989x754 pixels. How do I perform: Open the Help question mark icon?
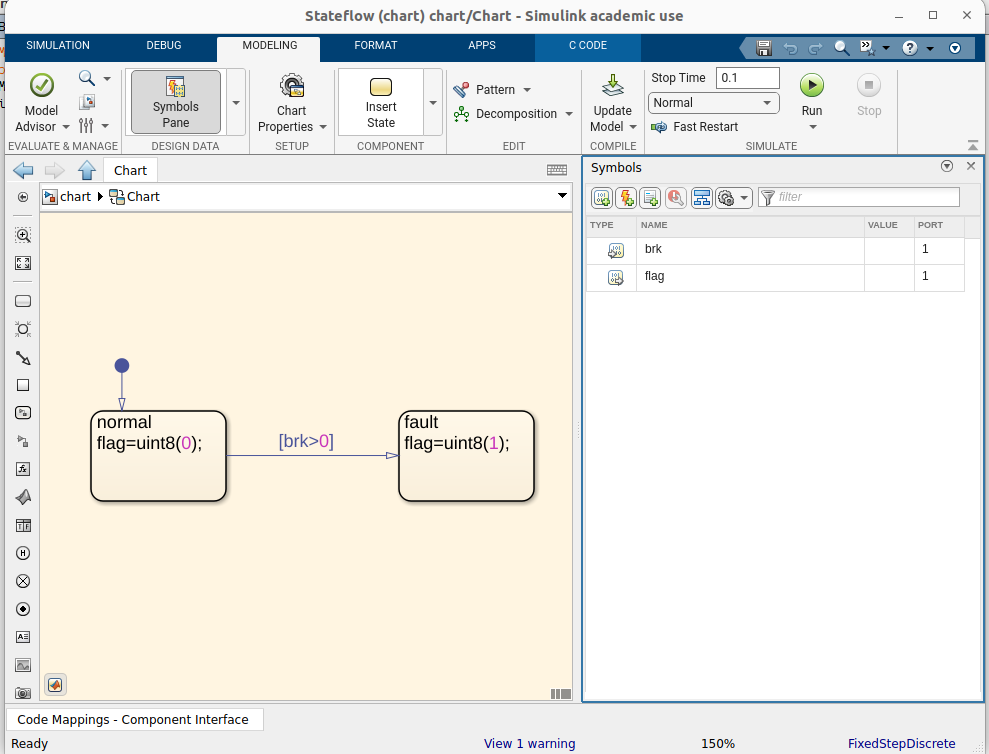(910, 48)
